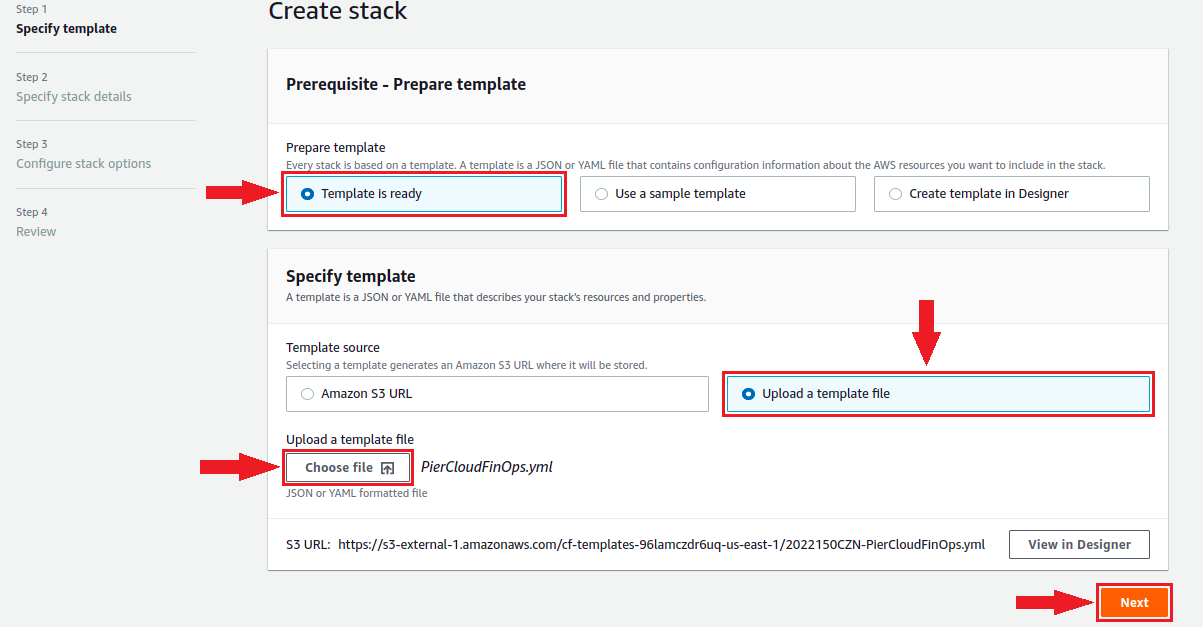Click the PierCloudFinOps.yml file name
This screenshot has width=1203, height=627.
point(486,467)
